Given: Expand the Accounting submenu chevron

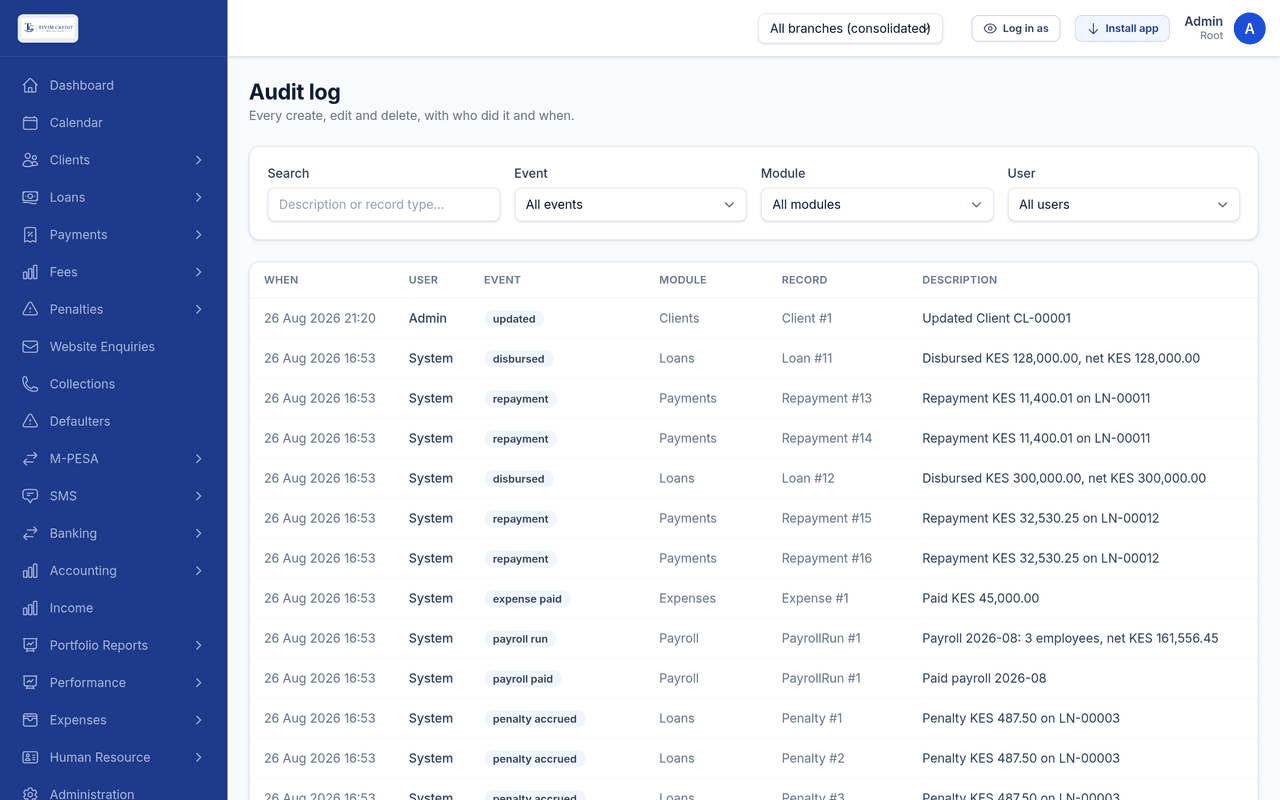Looking at the screenshot, I should point(198,570).
